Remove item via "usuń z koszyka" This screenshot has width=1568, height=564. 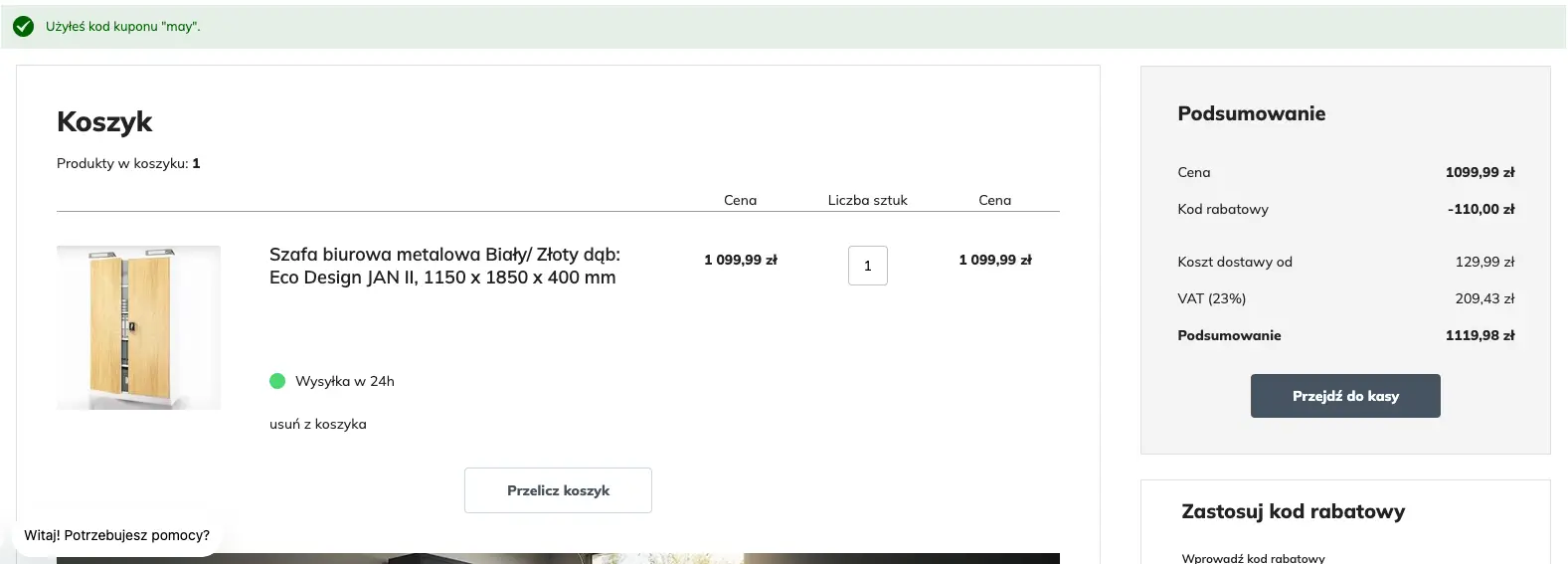[317, 424]
